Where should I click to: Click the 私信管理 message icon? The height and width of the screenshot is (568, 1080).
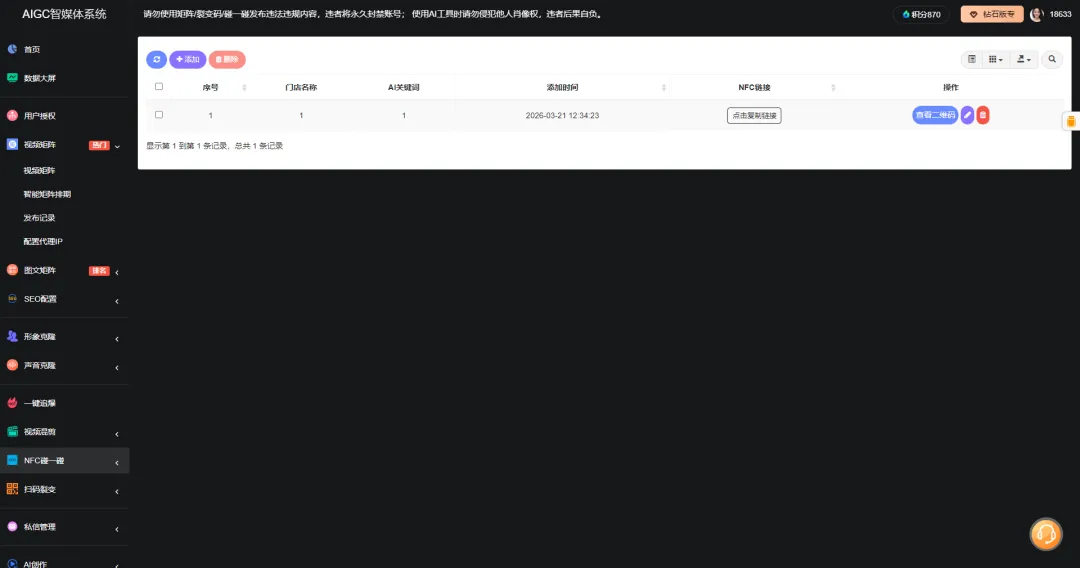coord(12,526)
